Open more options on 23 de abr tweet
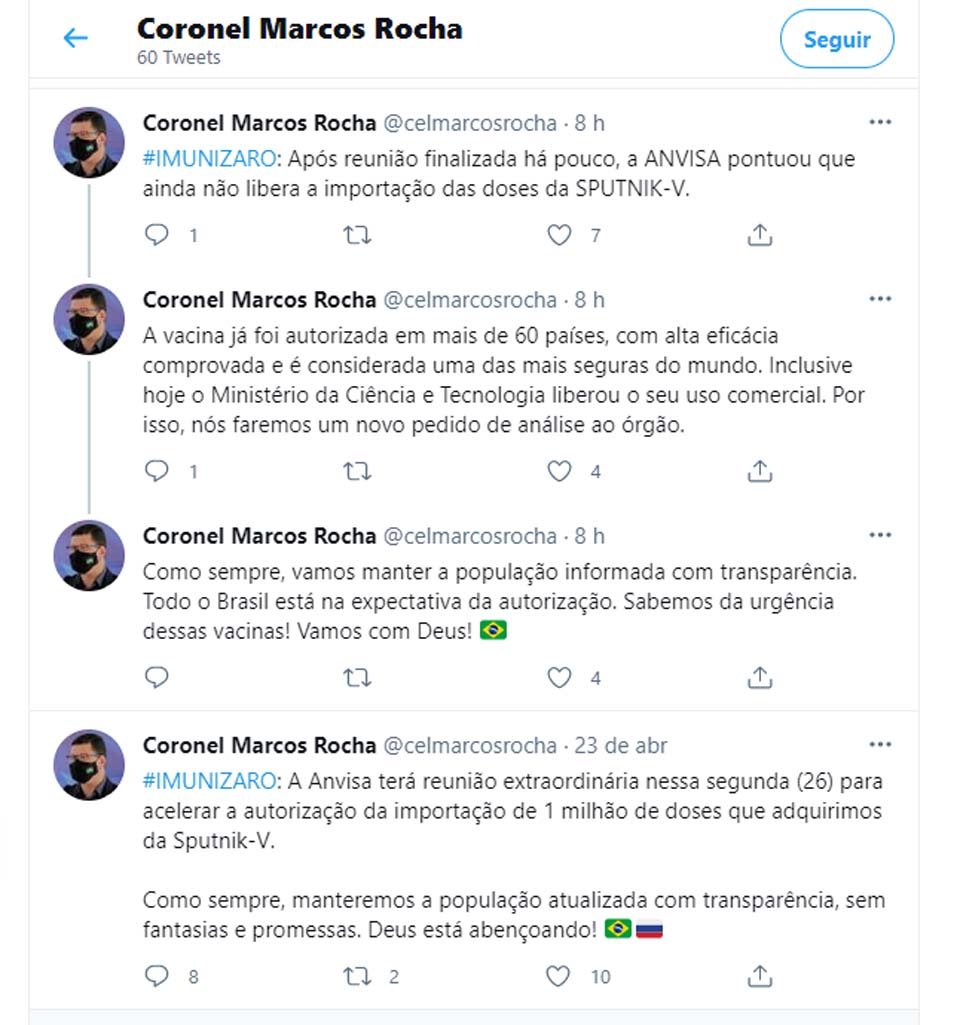The width and height of the screenshot is (960, 1025). click(x=880, y=745)
